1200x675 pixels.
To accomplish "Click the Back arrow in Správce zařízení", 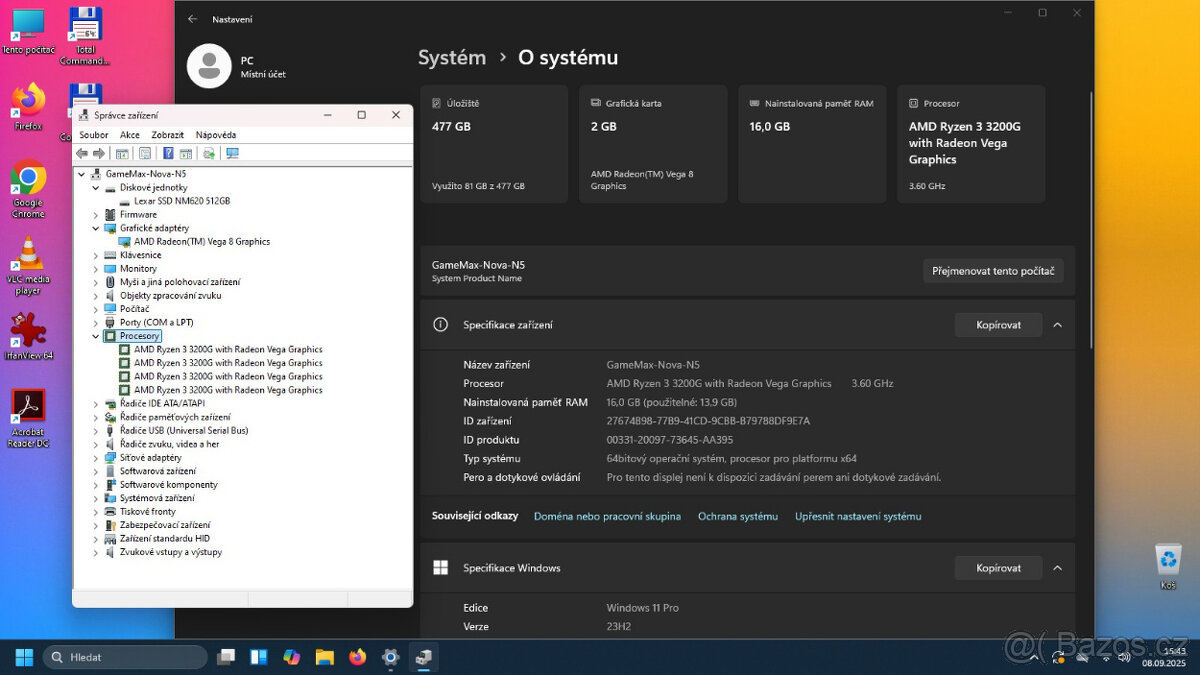I will pyautogui.click(x=83, y=153).
